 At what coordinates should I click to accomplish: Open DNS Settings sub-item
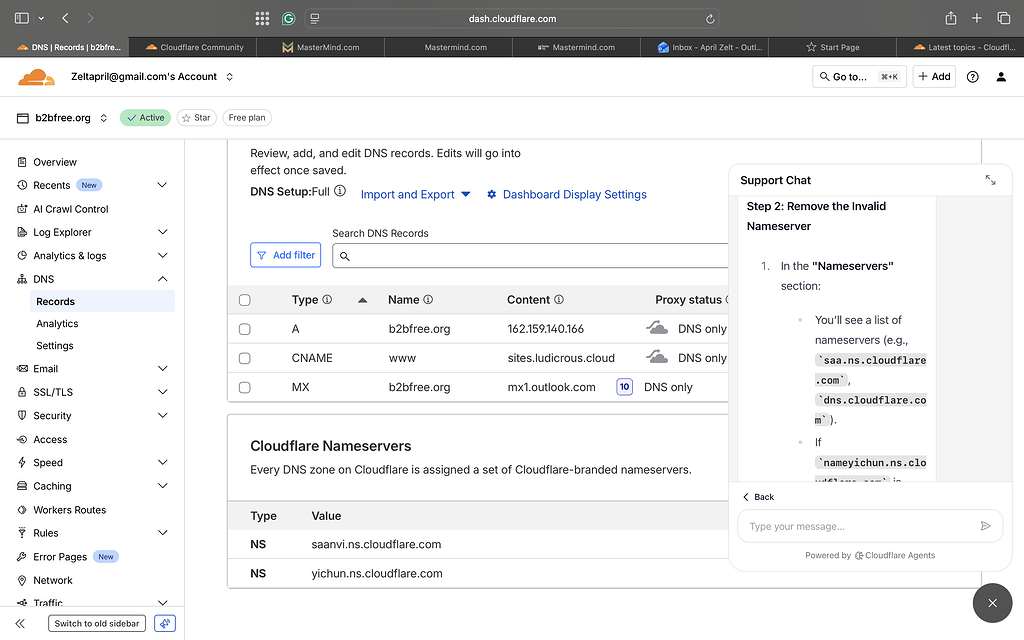click(55, 346)
